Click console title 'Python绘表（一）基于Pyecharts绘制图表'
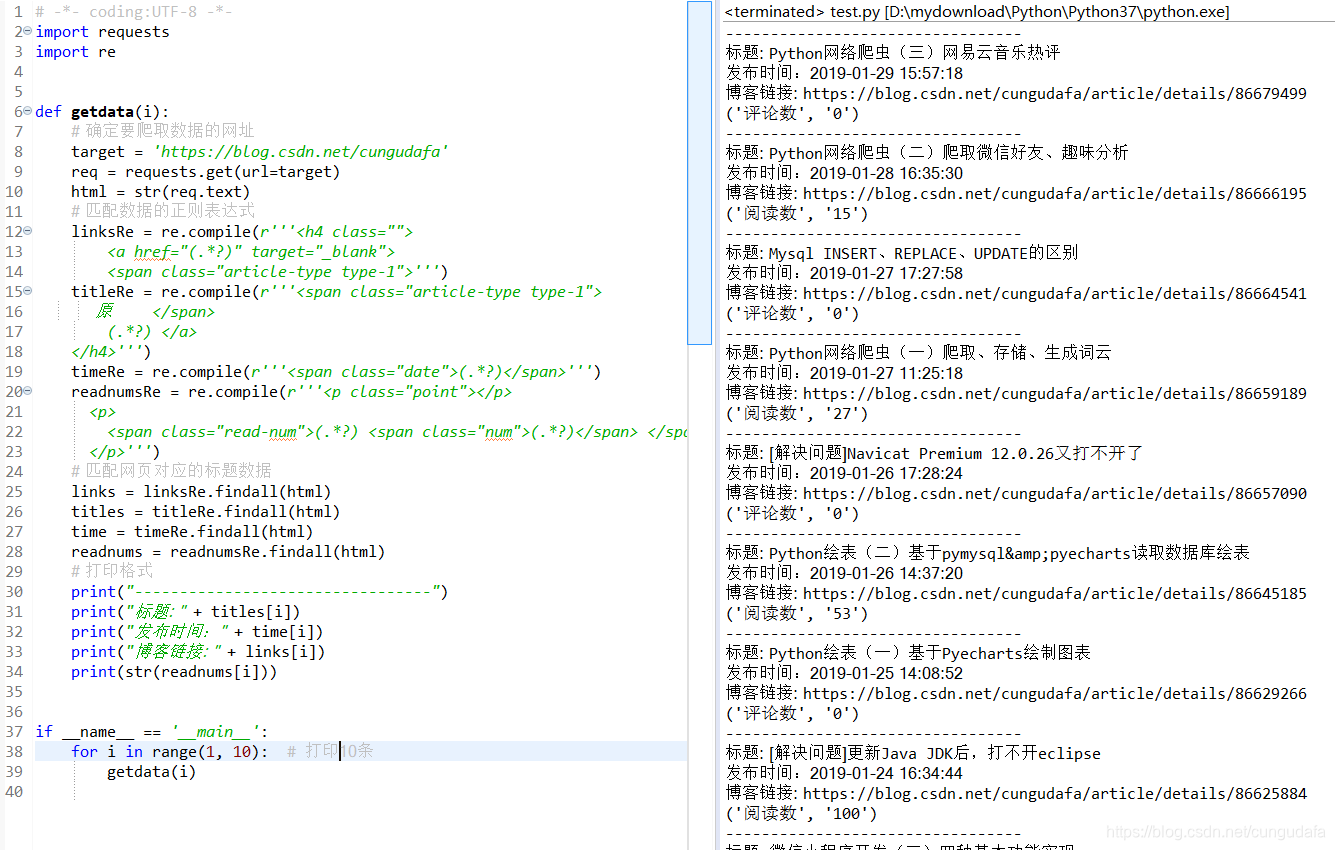 (929, 653)
